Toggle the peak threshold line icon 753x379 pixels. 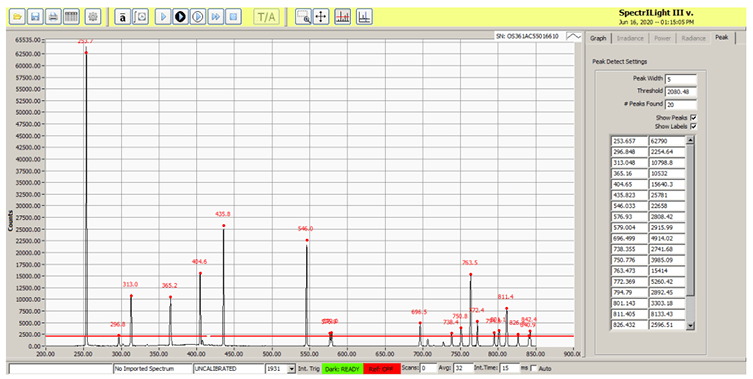342,17
